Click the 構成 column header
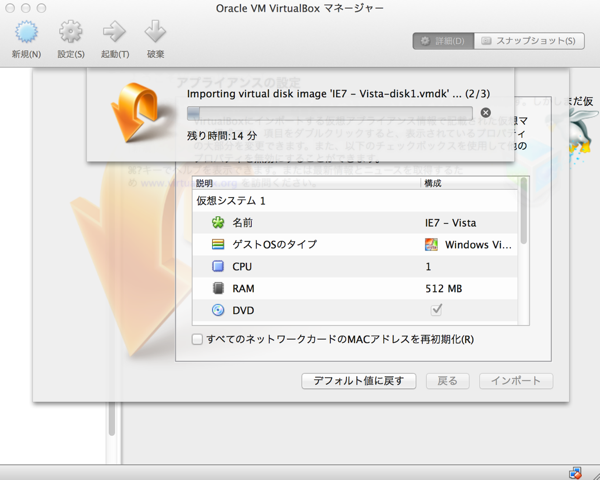Viewport: 600px width, 480px height. click(x=469, y=183)
